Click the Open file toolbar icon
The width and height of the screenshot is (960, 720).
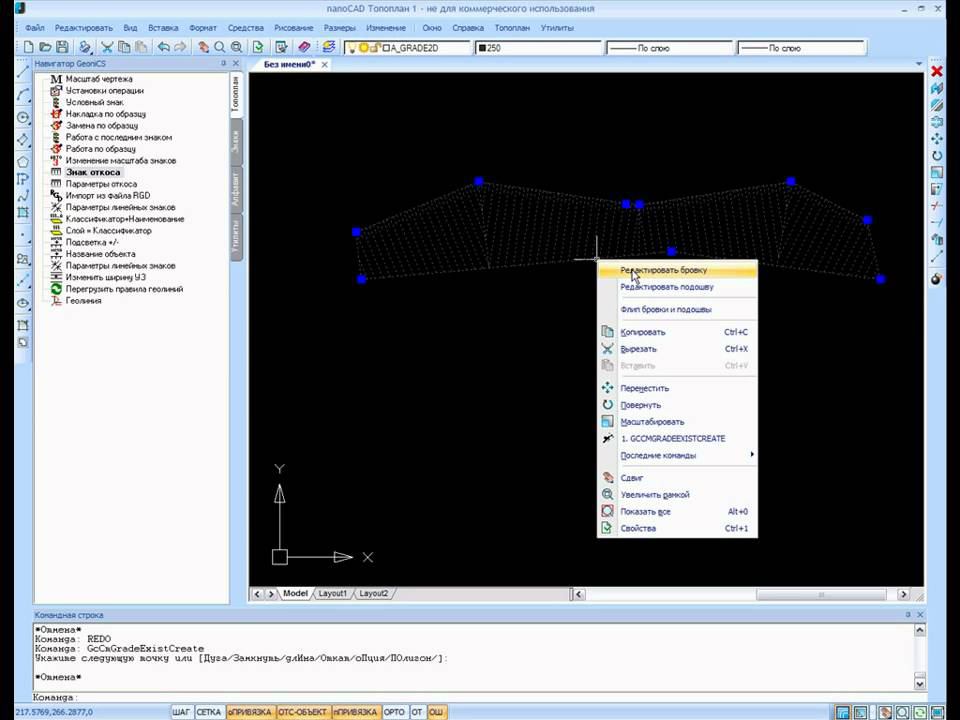pos(45,47)
